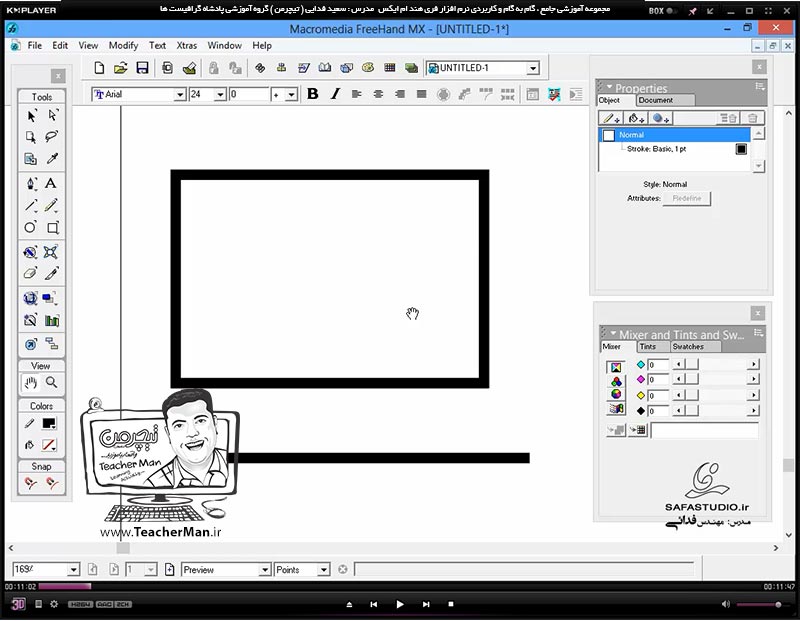Image resolution: width=800 pixels, height=621 pixels.
Task: Open KMPlayer settings gear icon
Action: coord(54,604)
